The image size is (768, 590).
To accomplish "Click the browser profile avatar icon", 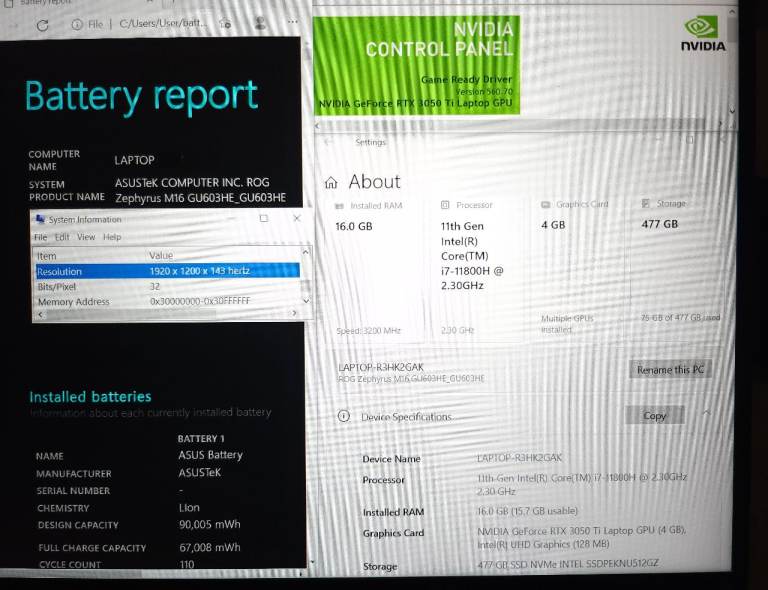I will (x=260, y=23).
